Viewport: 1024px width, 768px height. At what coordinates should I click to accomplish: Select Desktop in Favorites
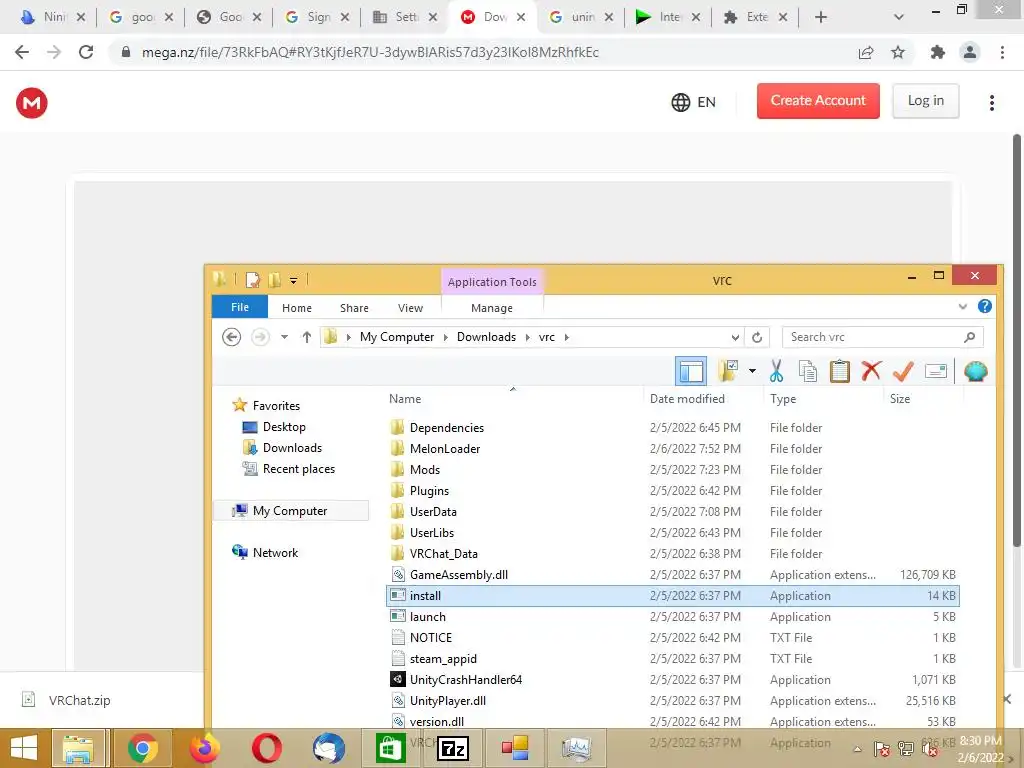point(284,426)
